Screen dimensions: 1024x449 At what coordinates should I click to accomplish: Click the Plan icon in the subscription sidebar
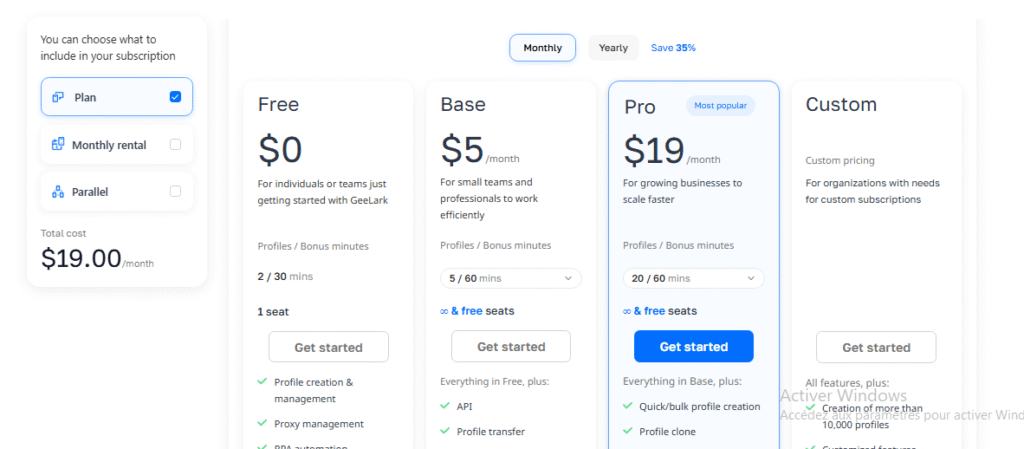tap(58, 97)
